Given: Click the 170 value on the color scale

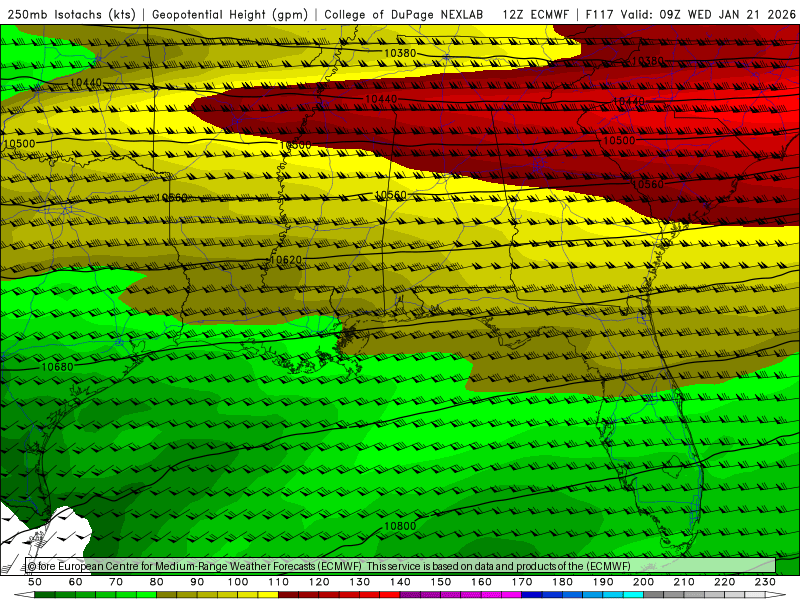Looking at the screenshot, I should pos(522,582).
